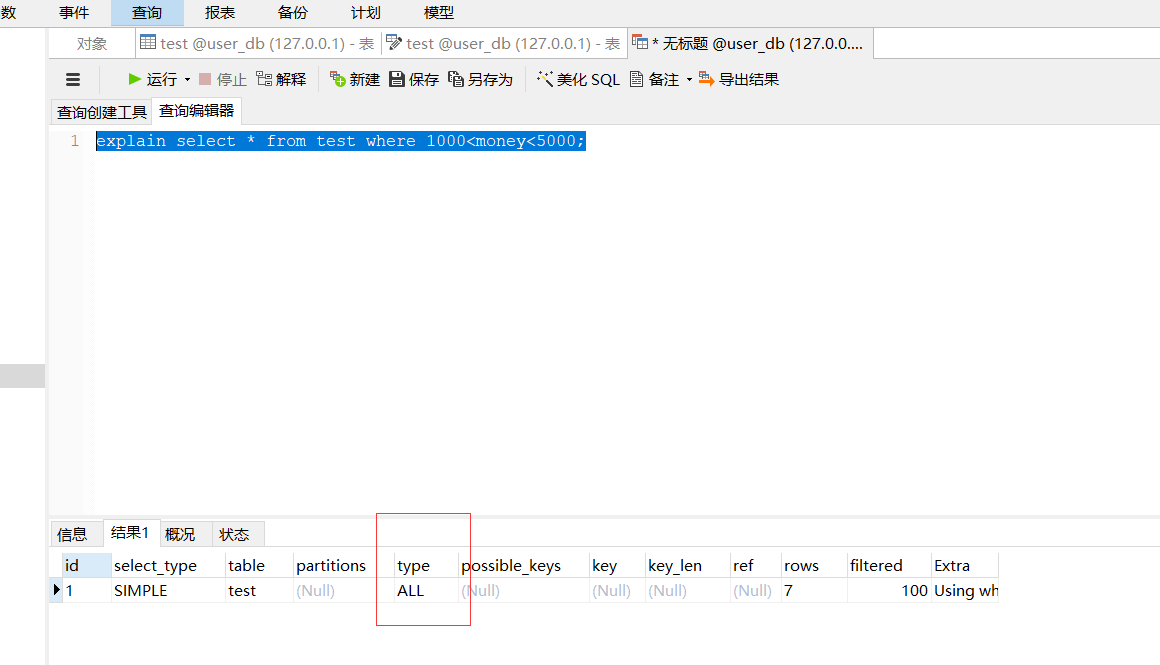Click the Comment (备注) icon
Screen dimensions: 1160x665
click(636, 79)
